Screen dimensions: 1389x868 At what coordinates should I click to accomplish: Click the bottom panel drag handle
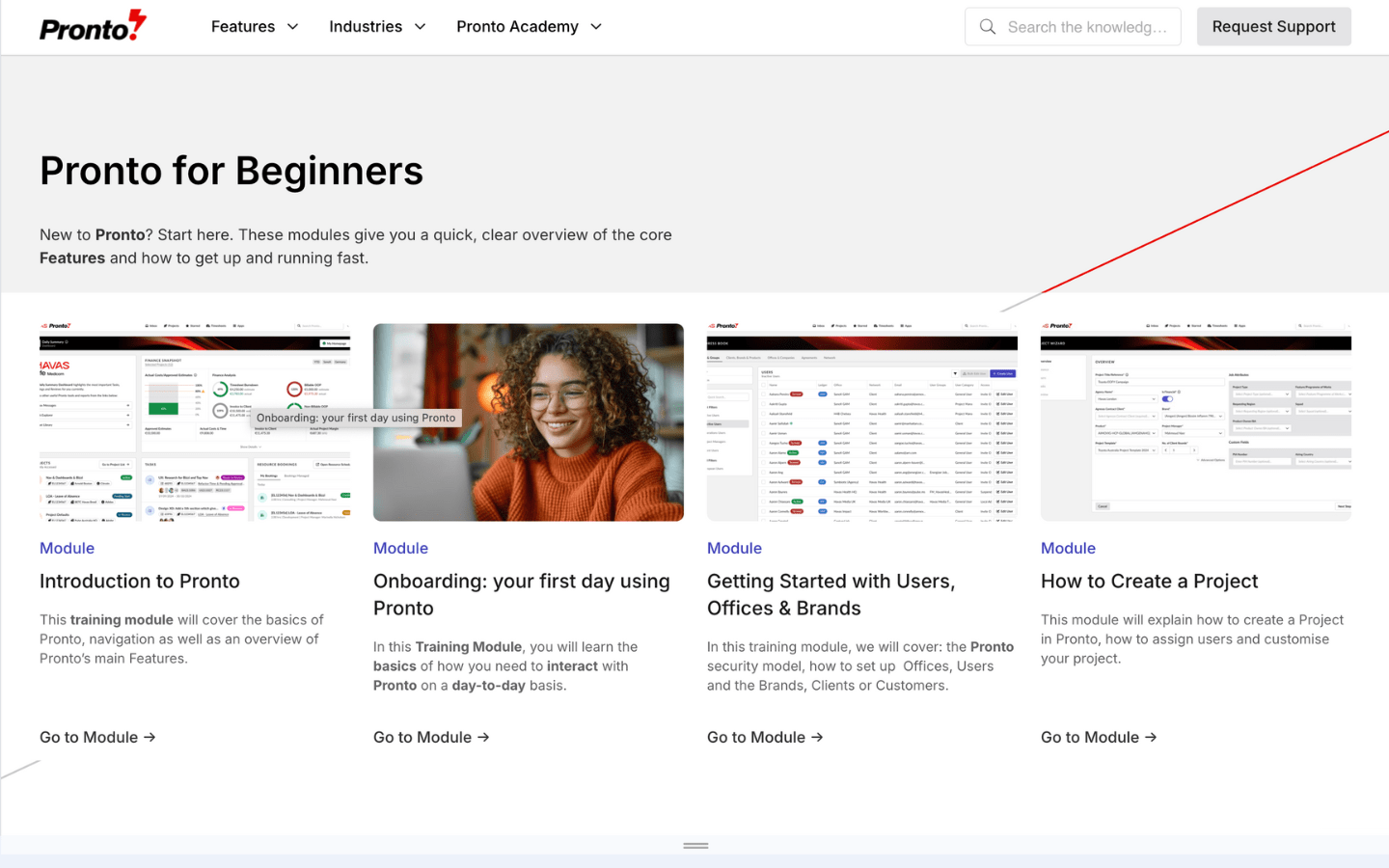695,846
